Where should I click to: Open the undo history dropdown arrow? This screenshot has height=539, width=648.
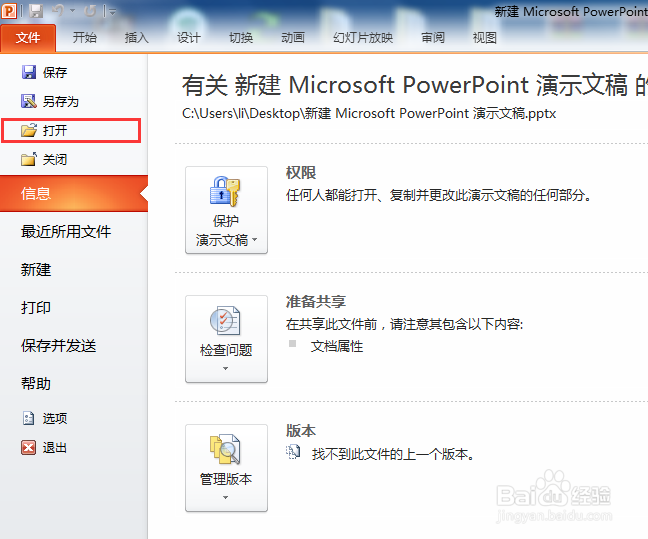(72, 11)
